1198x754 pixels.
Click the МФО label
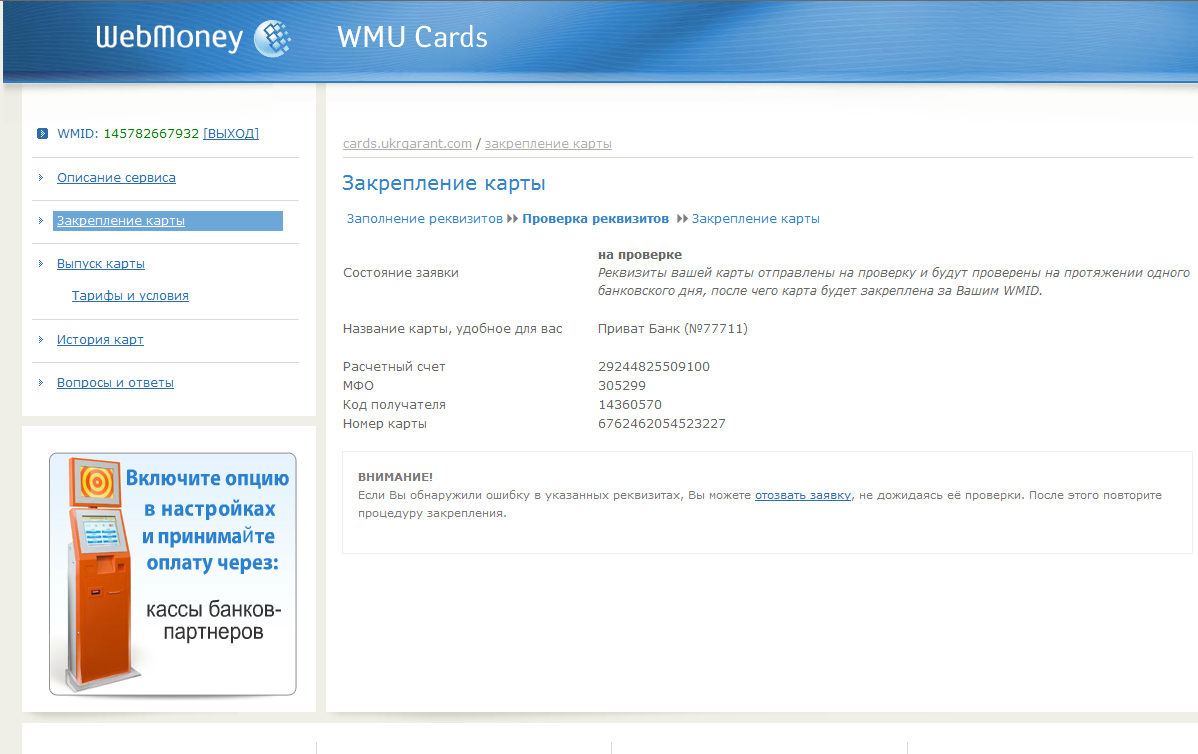pyautogui.click(x=358, y=386)
